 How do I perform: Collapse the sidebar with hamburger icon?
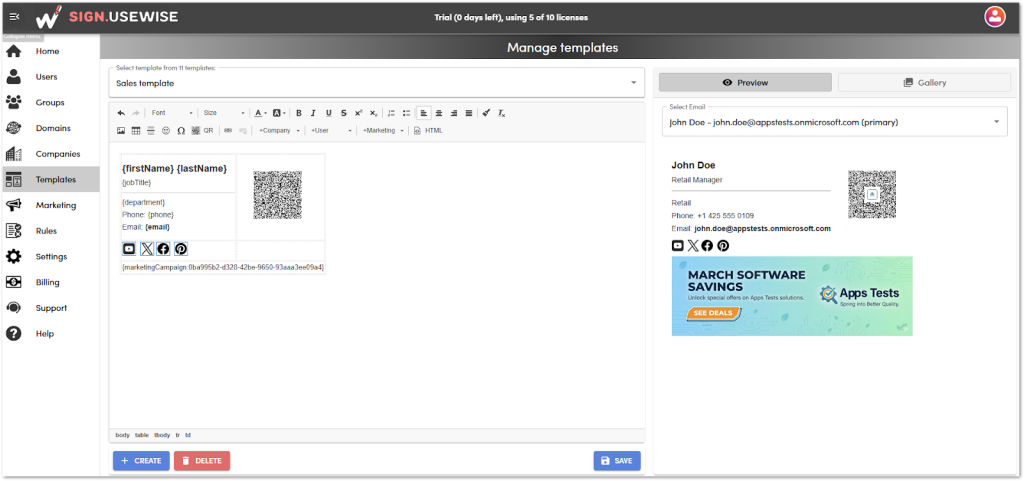click(14, 16)
